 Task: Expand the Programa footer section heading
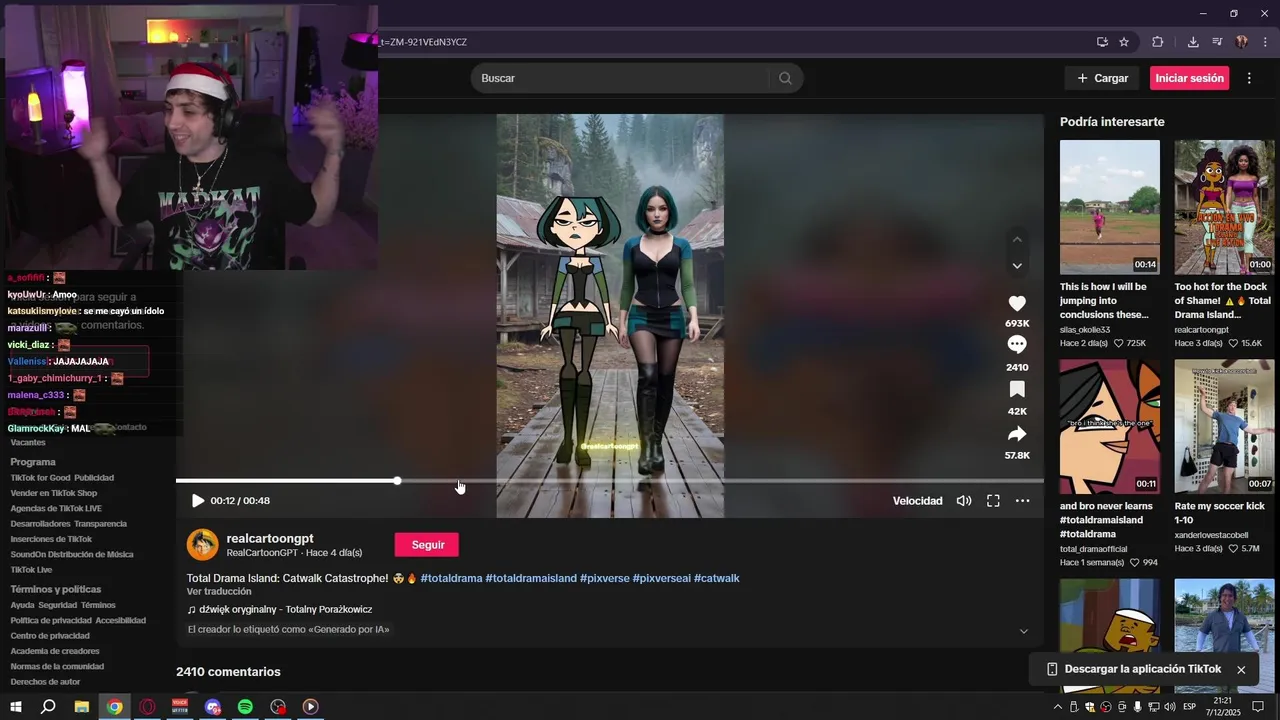click(x=33, y=462)
